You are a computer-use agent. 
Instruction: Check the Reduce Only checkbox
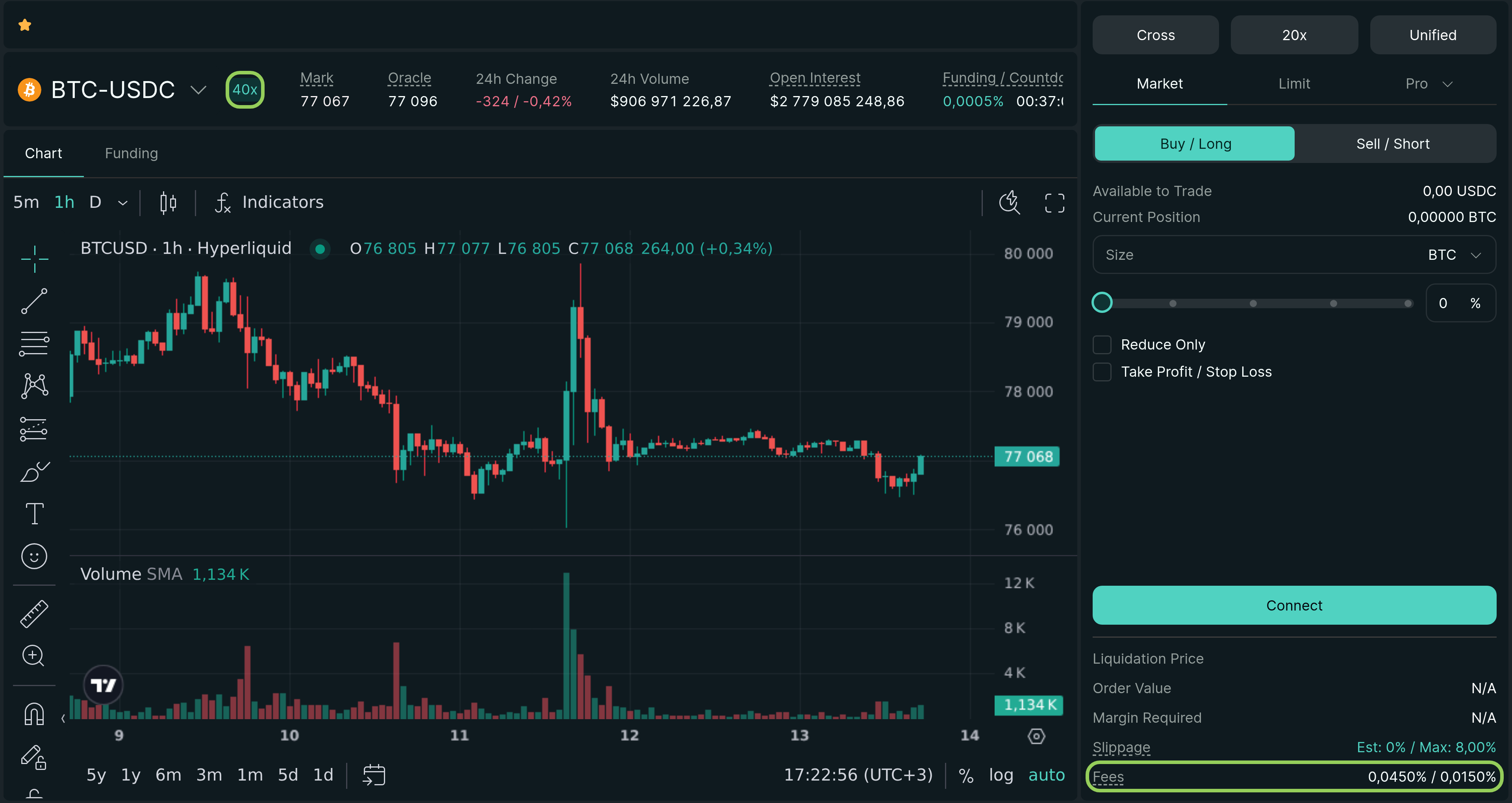click(1102, 344)
